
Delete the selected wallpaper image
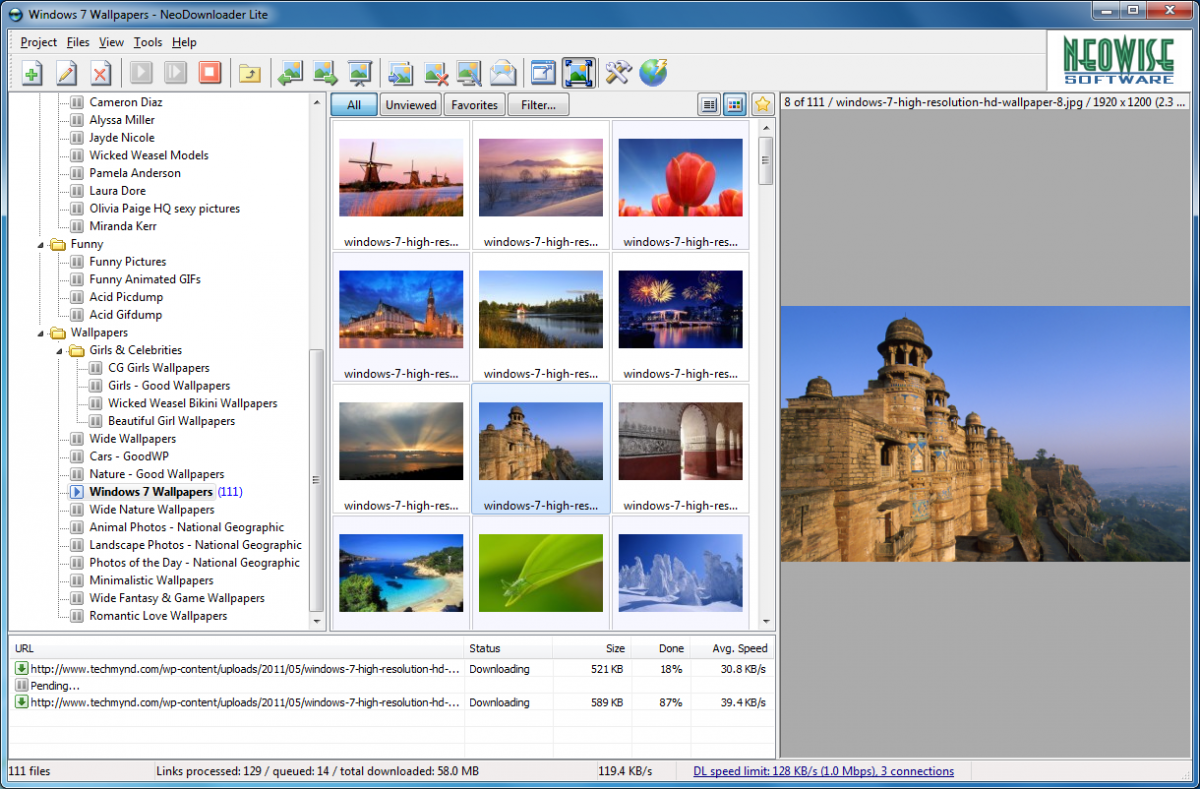[x=433, y=72]
